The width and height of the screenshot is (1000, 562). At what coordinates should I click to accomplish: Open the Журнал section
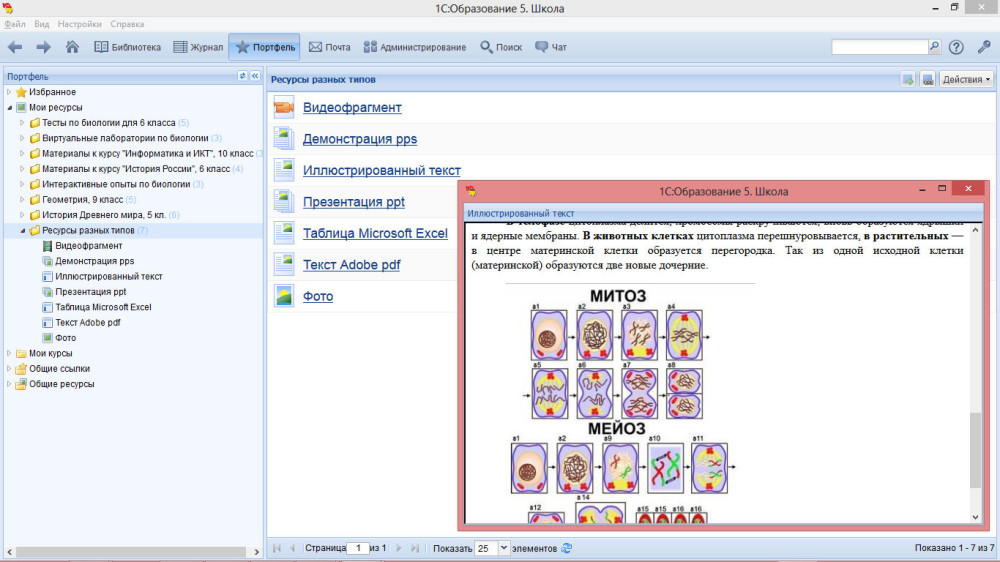pos(198,47)
